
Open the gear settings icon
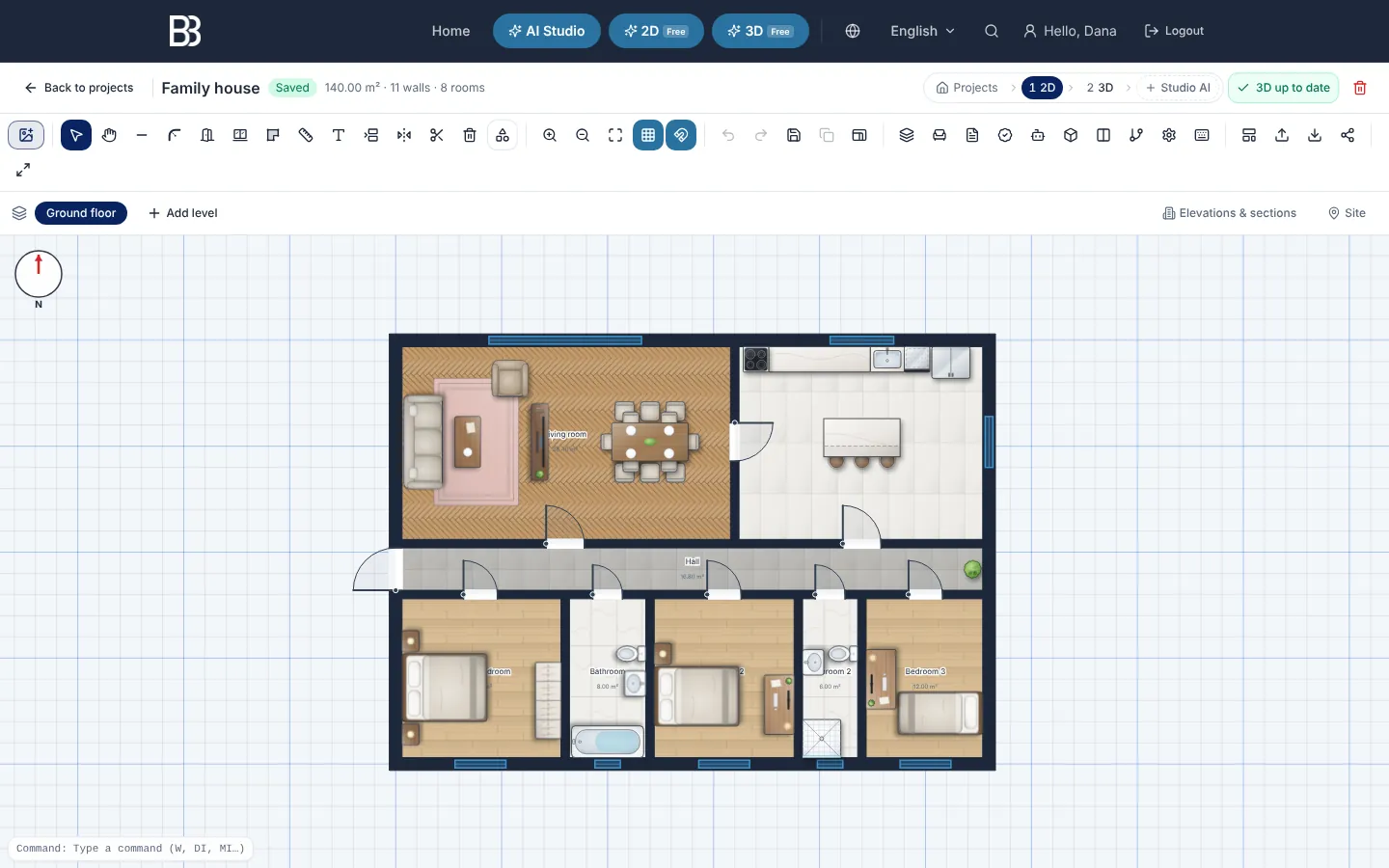click(1169, 135)
